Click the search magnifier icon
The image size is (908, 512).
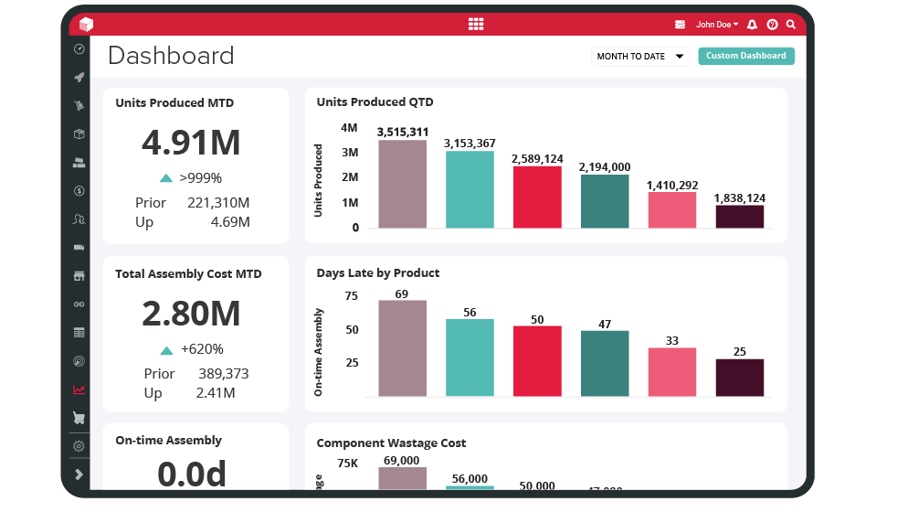791,24
